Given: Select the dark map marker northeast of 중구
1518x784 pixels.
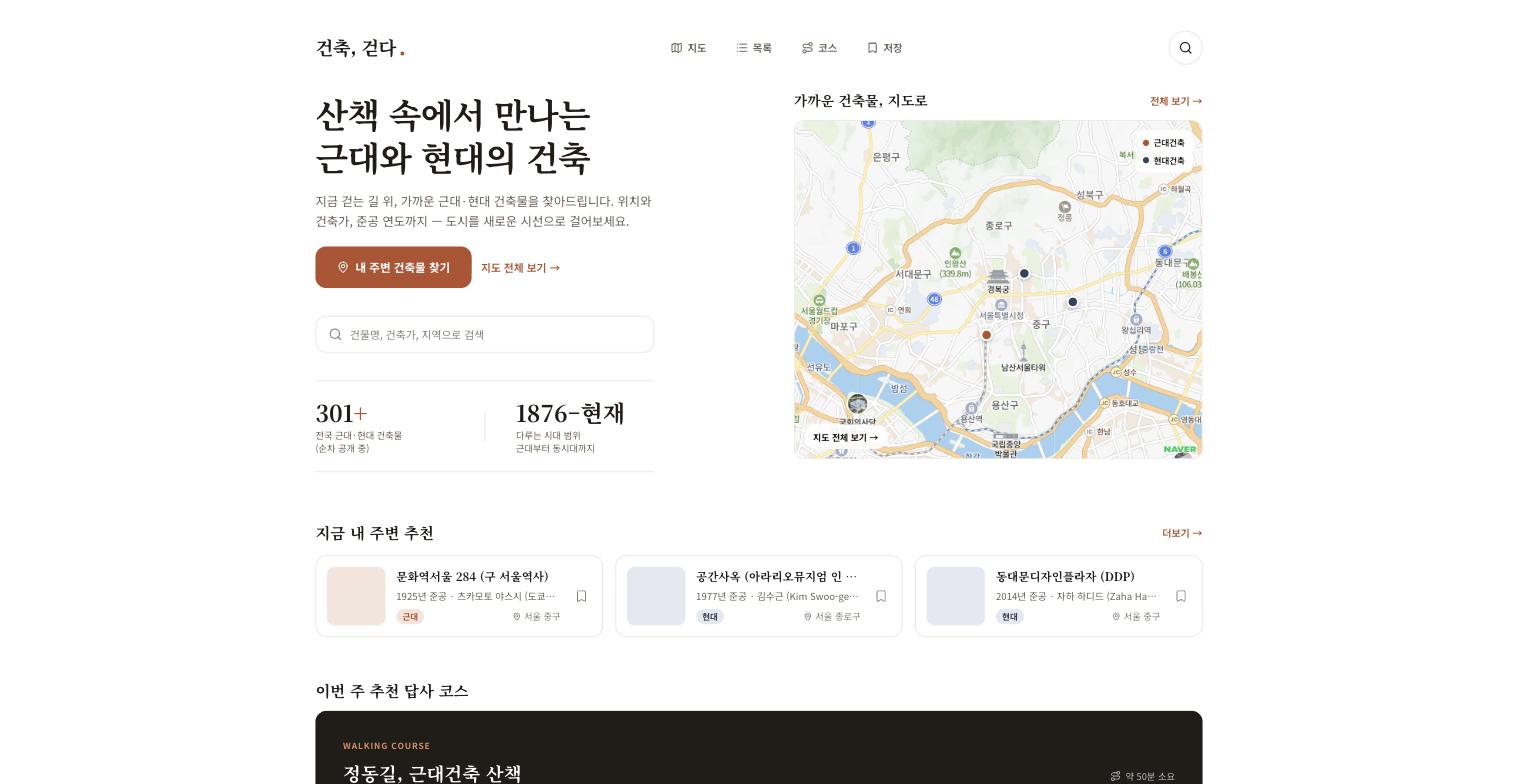Looking at the screenshot, I should click(x=1073, y=302).
